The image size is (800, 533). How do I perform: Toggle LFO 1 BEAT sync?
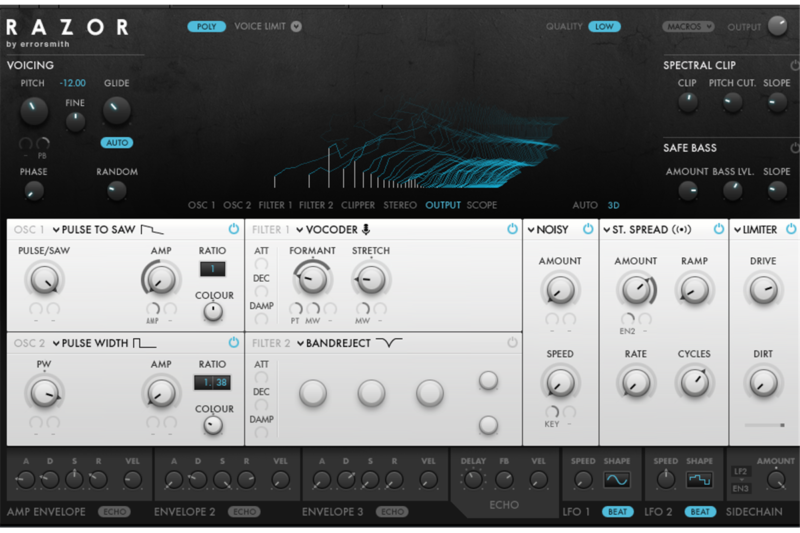[x=618, y=512]
